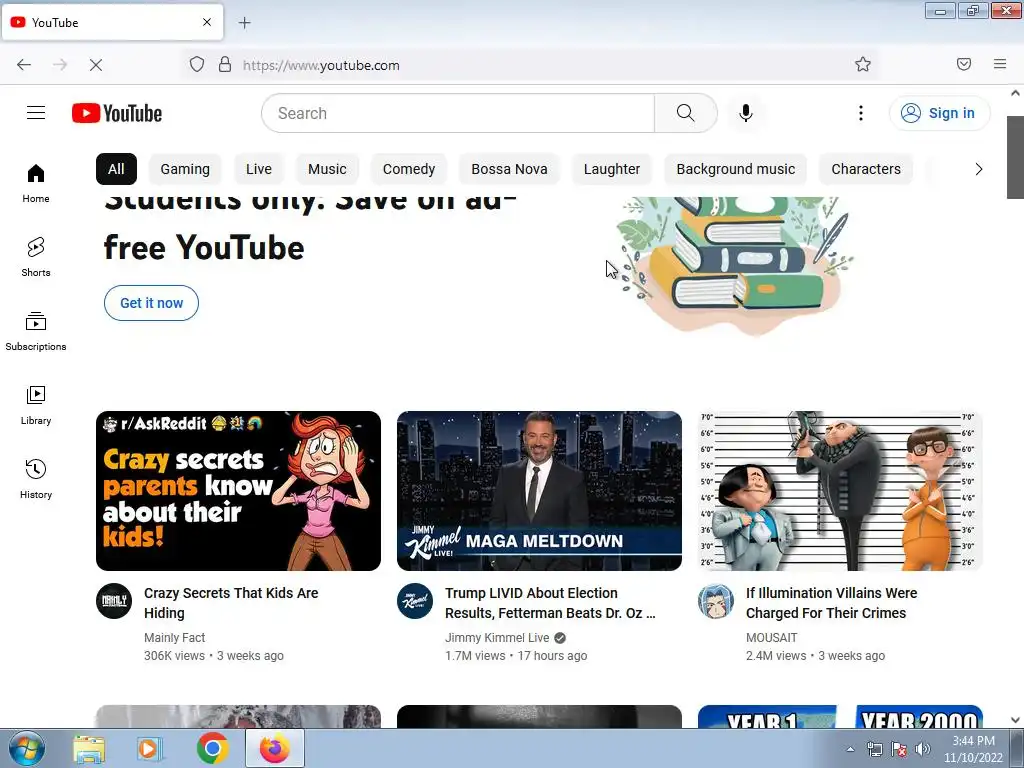Open Trump LIVID About Election Results title

[x=550, y=603]
